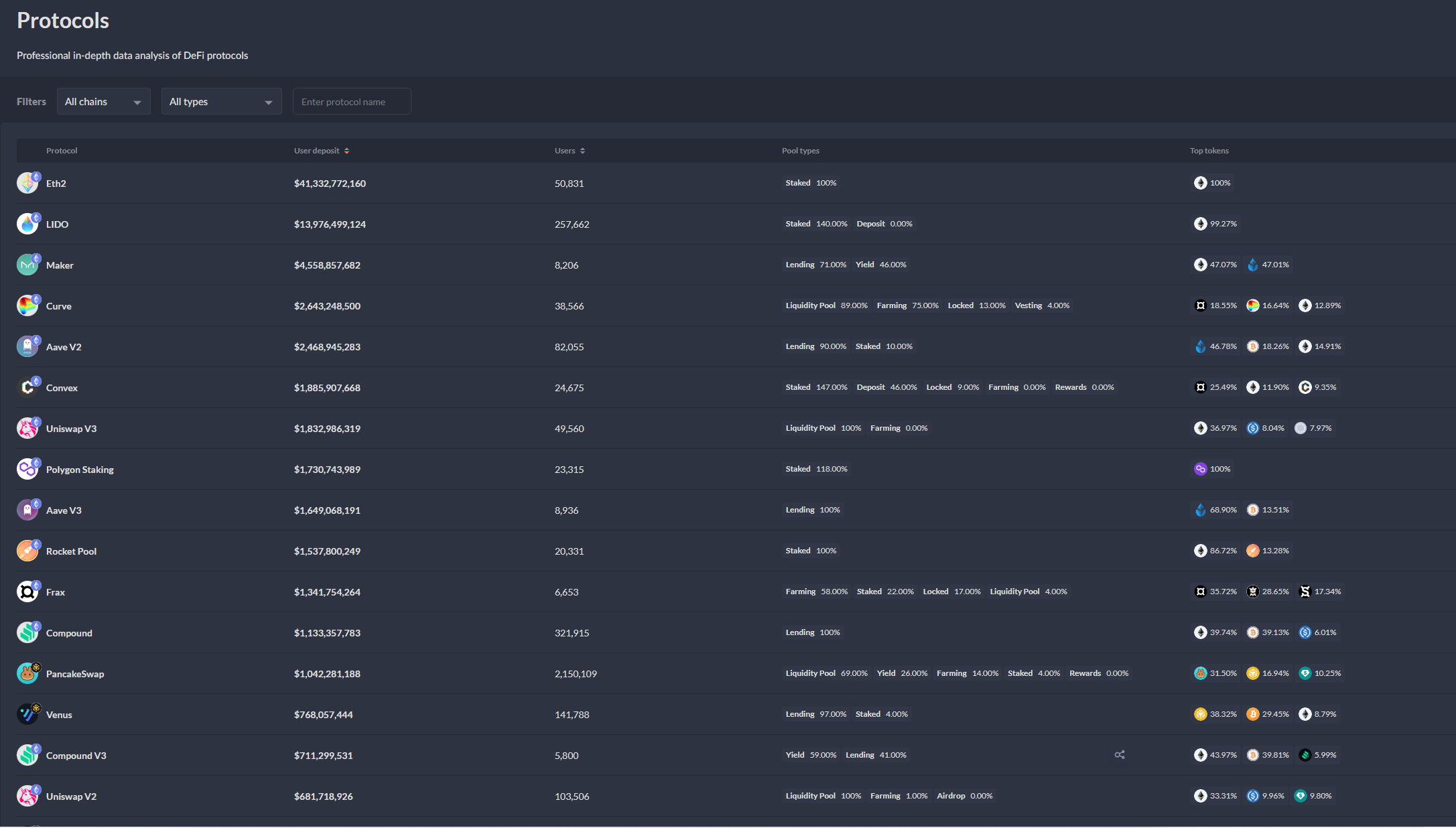Image resolution: width=1456 pixels, height=828 pixels.
Task: Click Polygon token icon showing 100%
Action: (x=1200, y=469)
